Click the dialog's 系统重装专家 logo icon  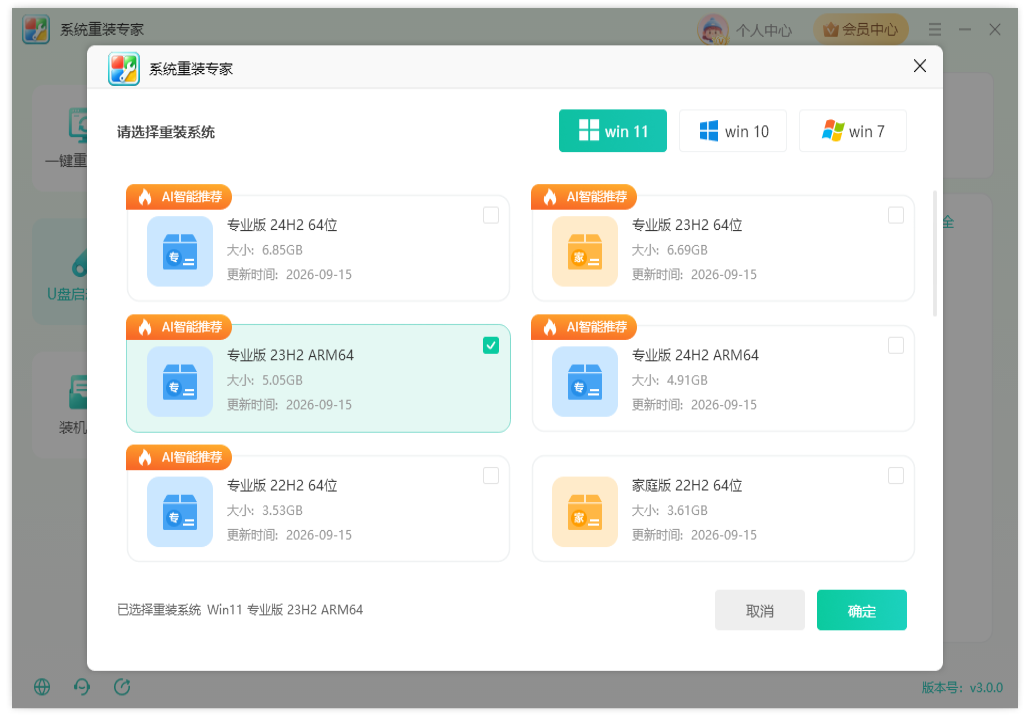(123, 68)
